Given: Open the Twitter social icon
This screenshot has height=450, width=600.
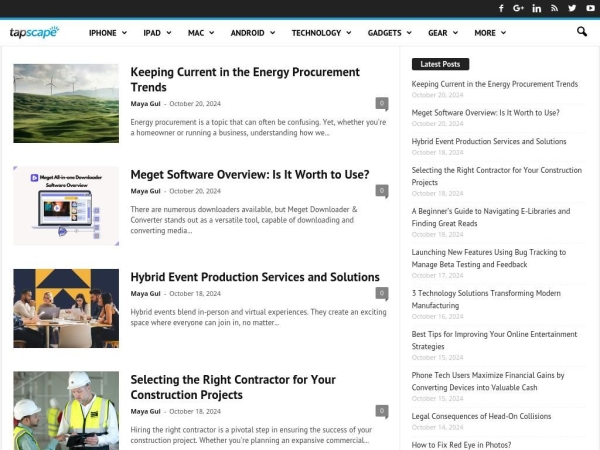Looking at the screenshot, I should [572, 8].
